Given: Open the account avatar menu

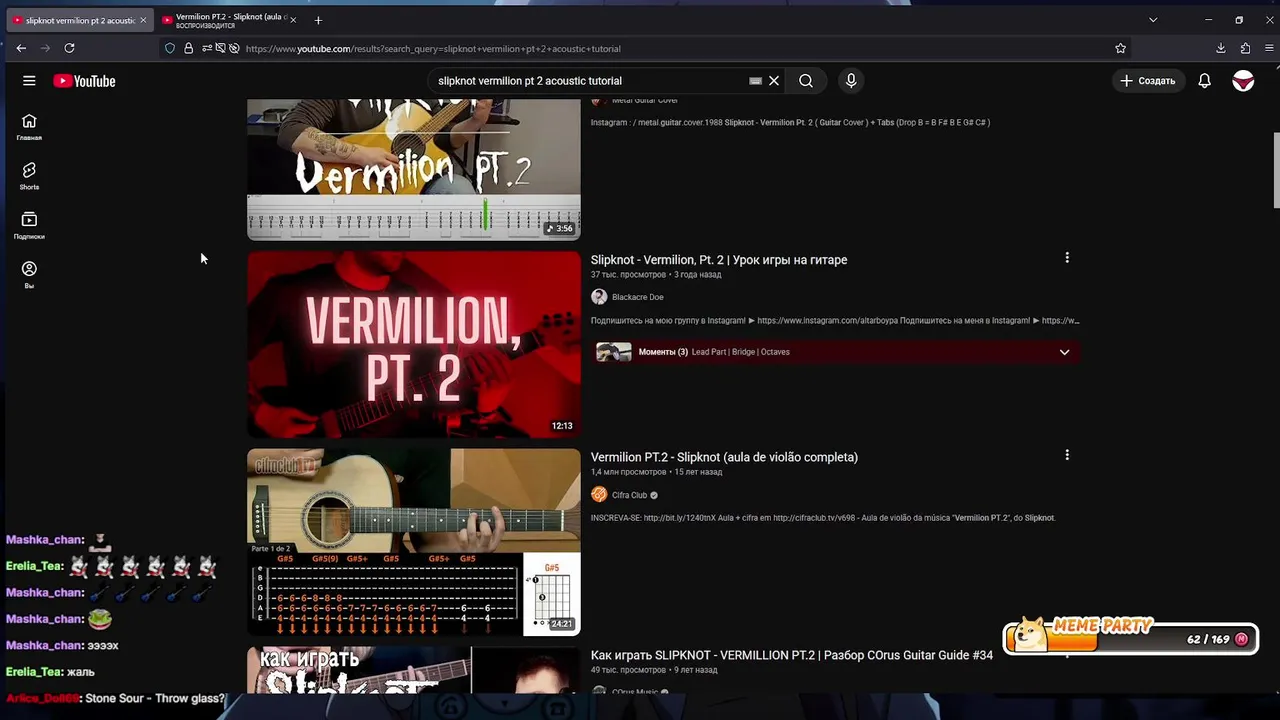Looking at the screenshot, I should point(1243,81).
